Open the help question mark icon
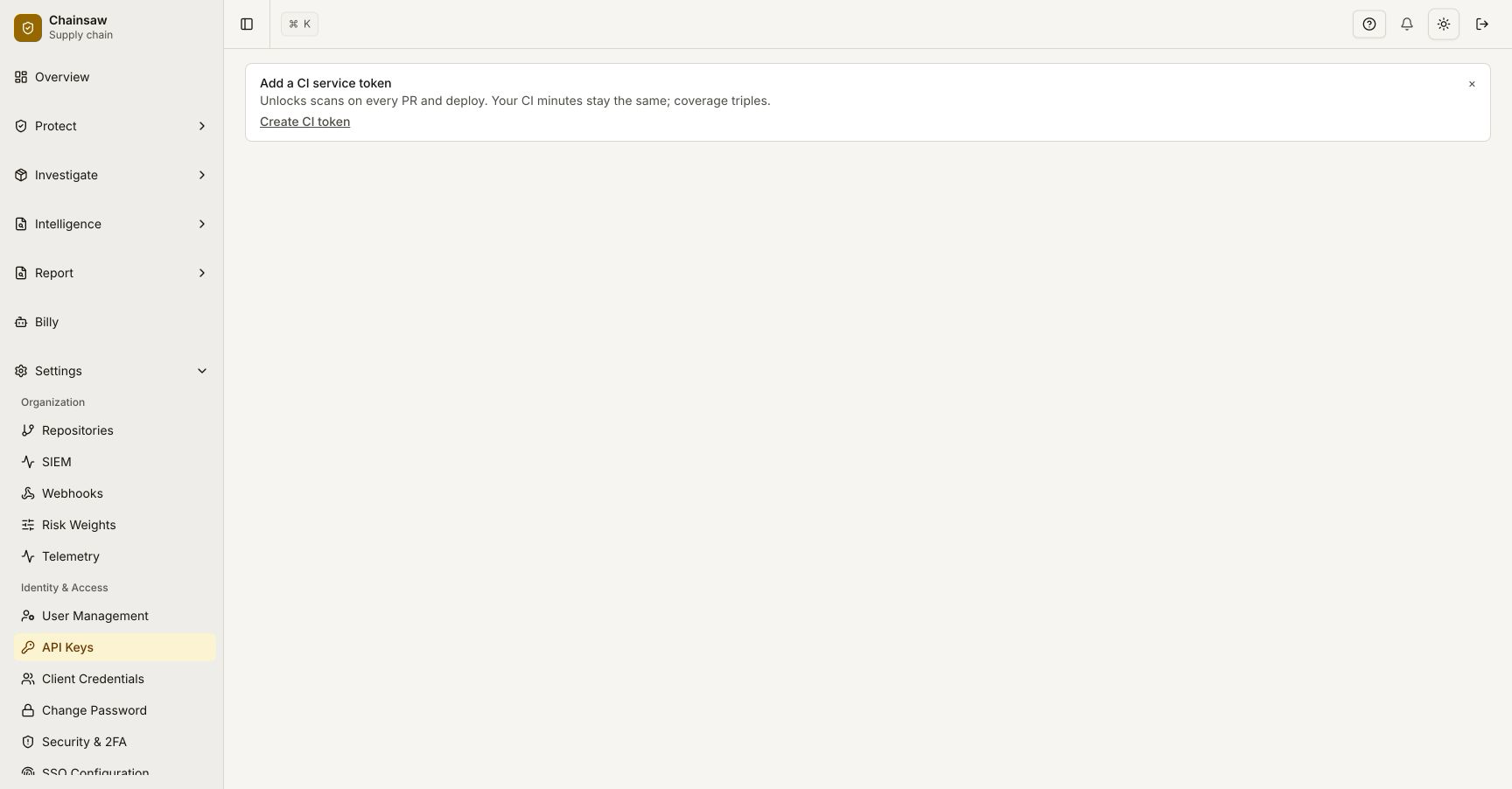Viewport: 1512px width, 789px height. coord(1369,24)
